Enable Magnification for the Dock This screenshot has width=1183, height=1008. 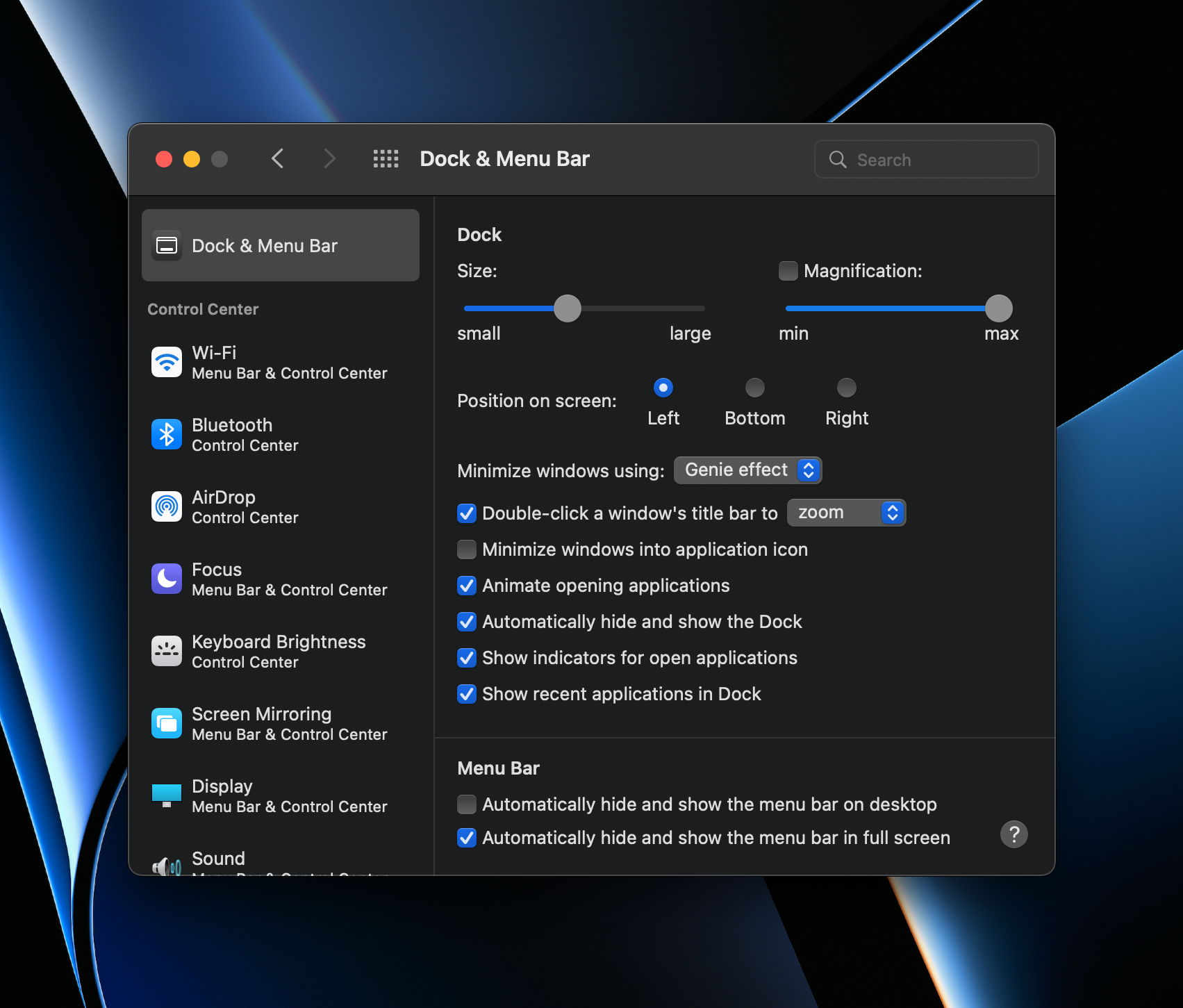[788, 271]
